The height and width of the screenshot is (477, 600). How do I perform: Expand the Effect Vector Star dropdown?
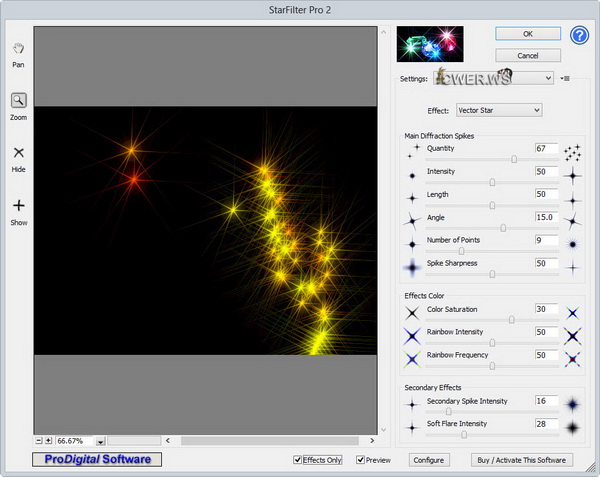(x=536, y=110)
